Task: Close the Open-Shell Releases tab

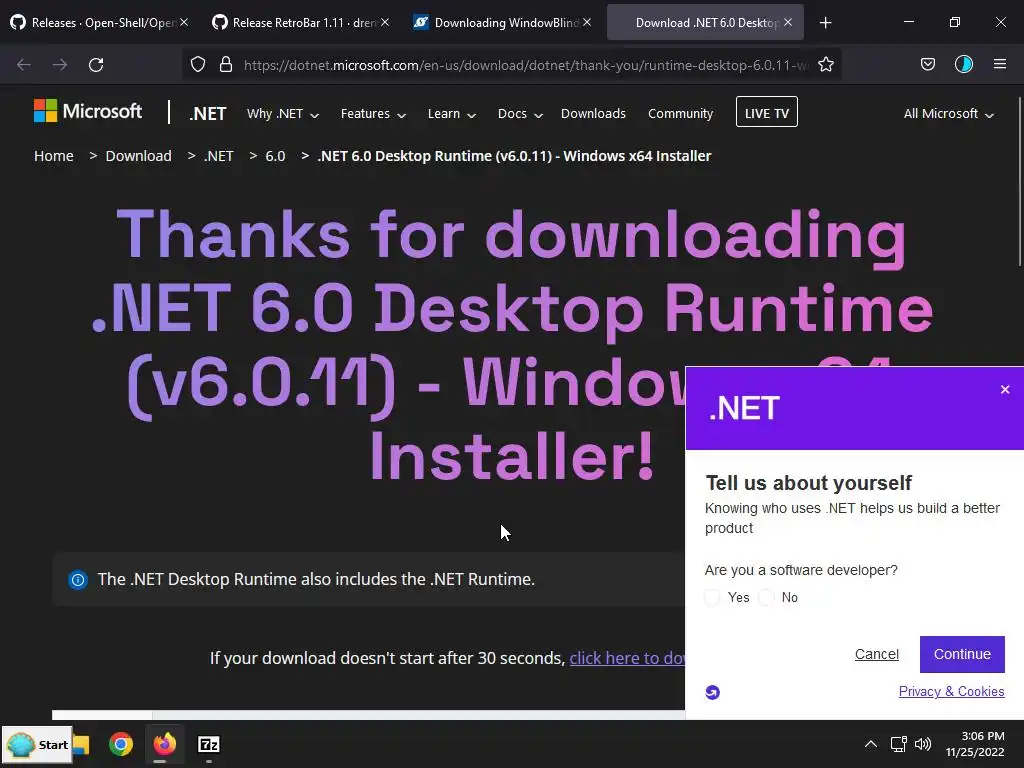Action: pos(184,22)
